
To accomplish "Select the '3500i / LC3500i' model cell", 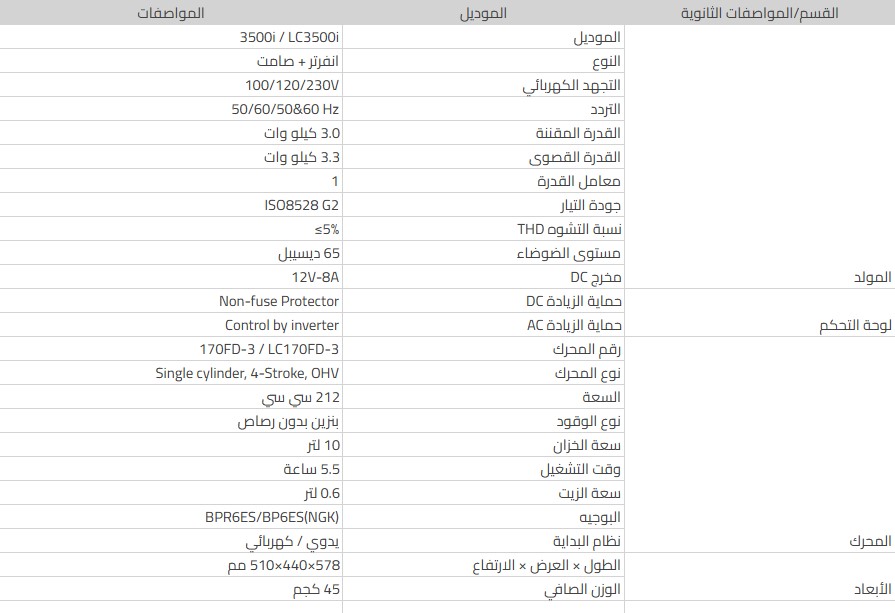I will point(290,37).
